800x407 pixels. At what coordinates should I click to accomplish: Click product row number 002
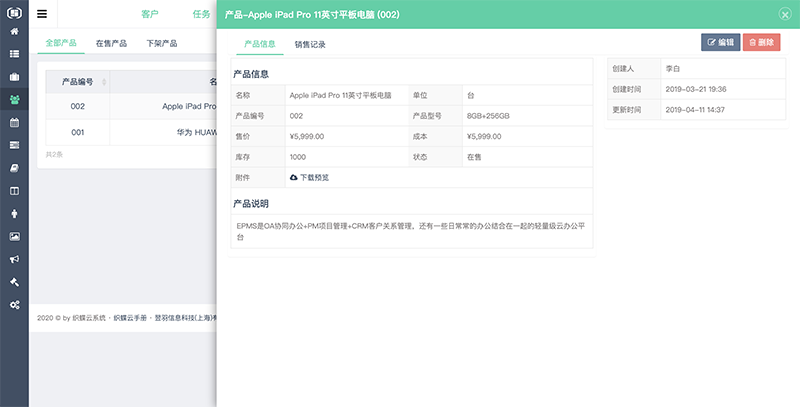click(x=78, y=106)
